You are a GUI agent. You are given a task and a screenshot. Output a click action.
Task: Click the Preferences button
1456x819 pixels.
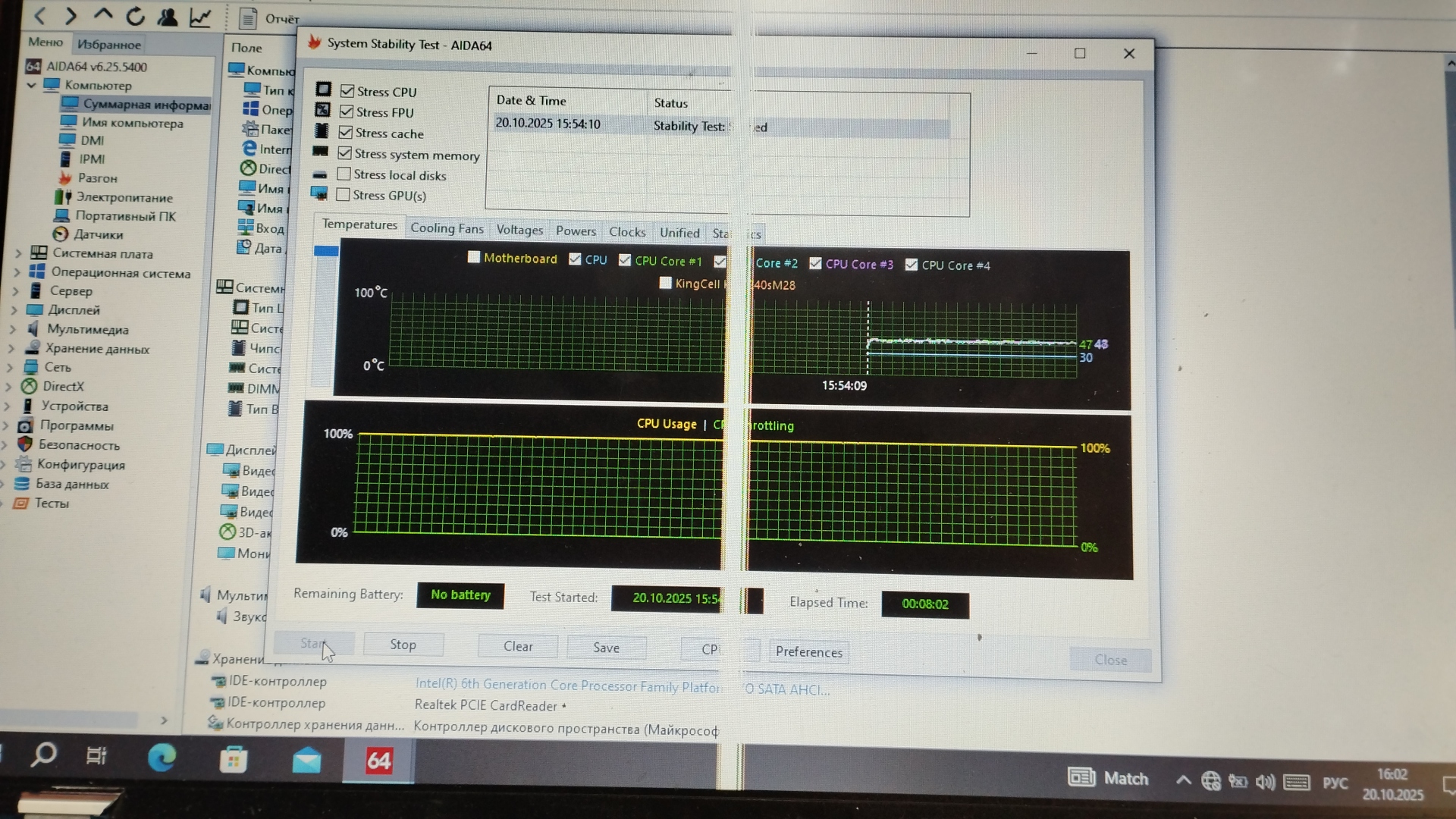pyautogui.click(x=808, y=652)
